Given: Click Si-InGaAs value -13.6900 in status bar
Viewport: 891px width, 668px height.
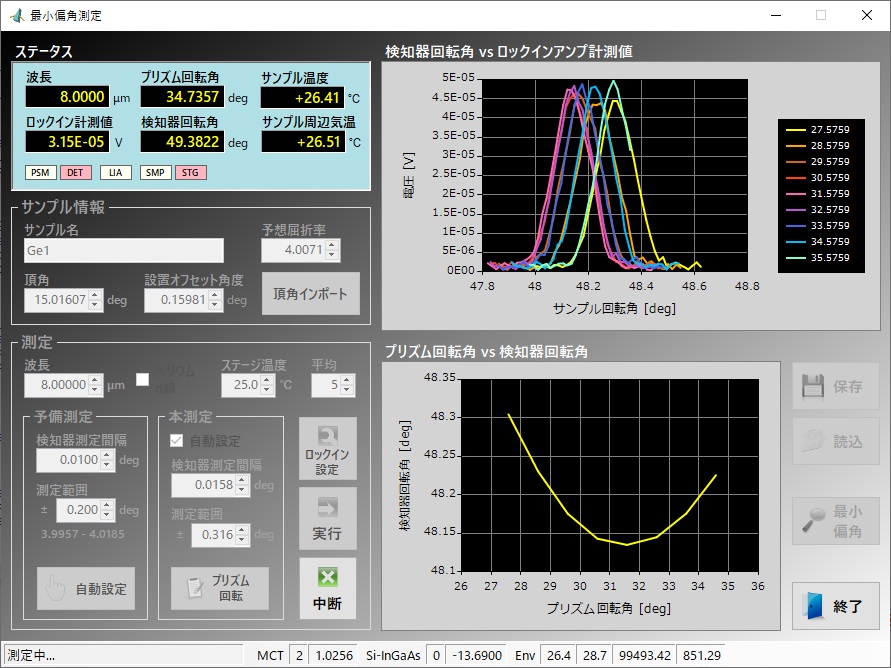Looking at the screenshot, I should tap(477, 656).
